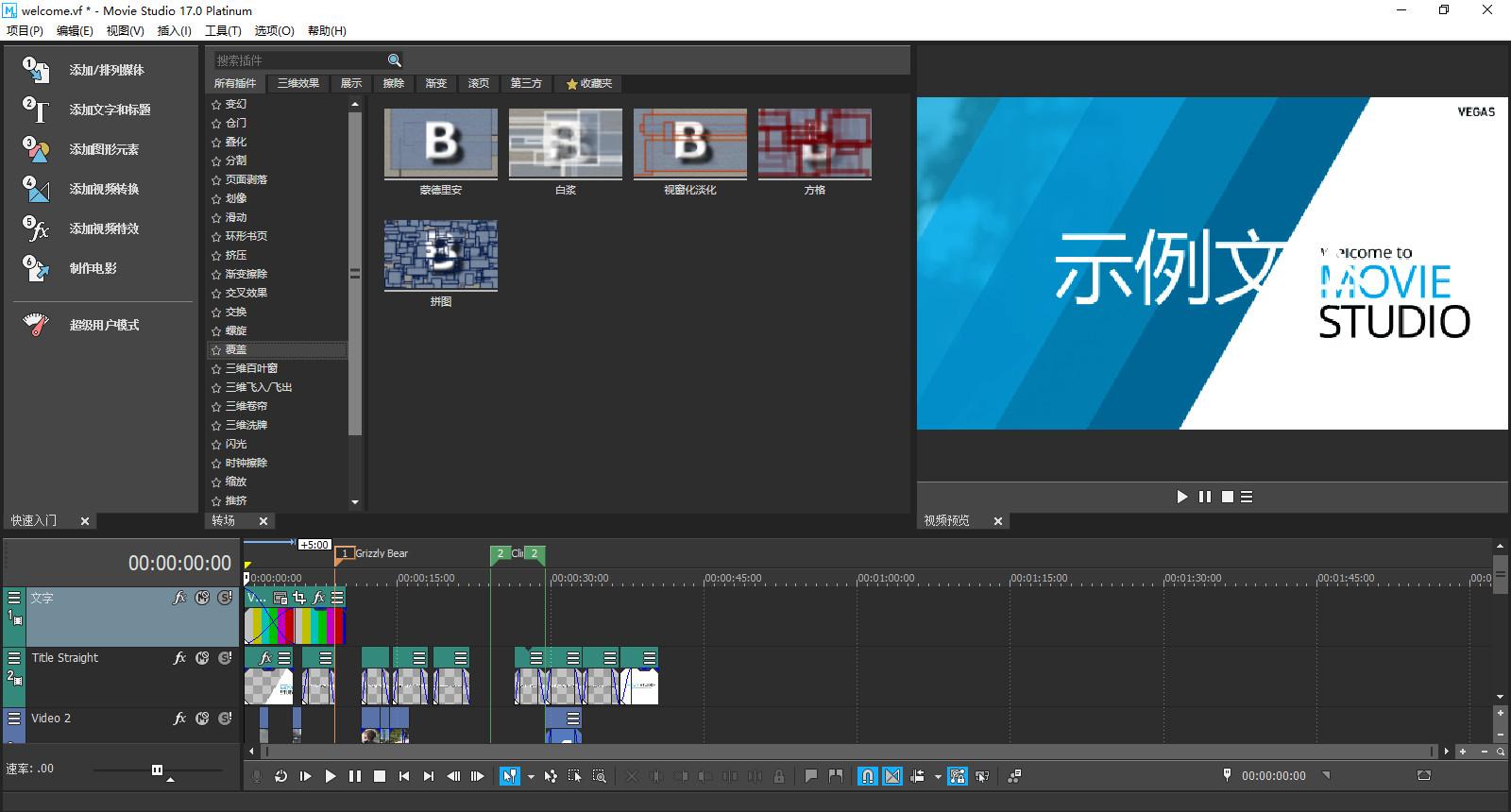Insert a marker from the toolbar
The image size is (1511, 812).
(x=811, y=776)
